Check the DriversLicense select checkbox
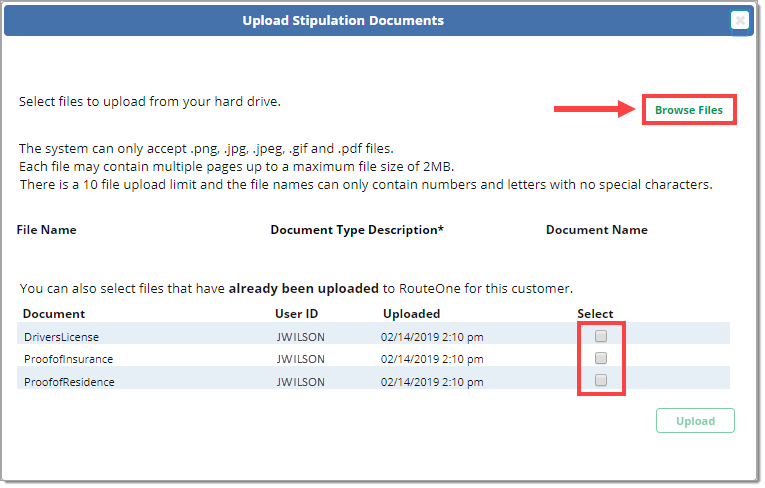Viewport: 765px width, 488px height. point(601,336)
